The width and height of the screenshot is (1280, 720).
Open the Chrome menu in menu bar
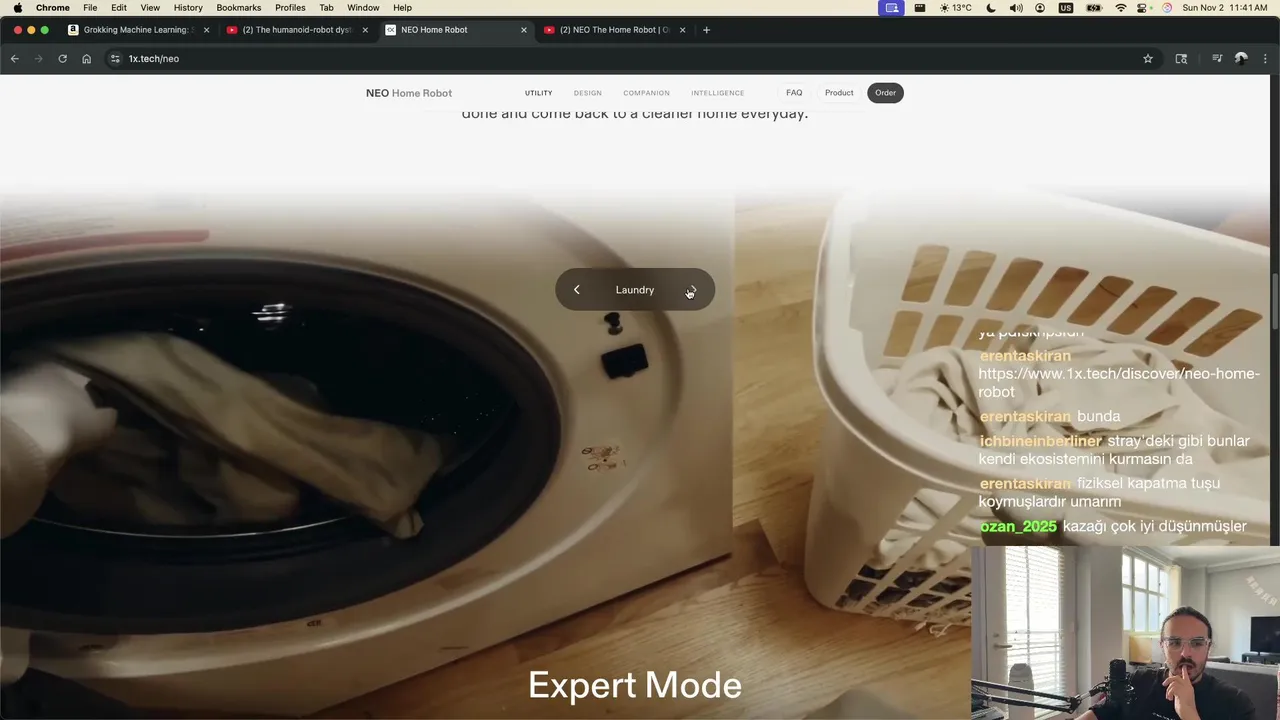pos(53,7)
